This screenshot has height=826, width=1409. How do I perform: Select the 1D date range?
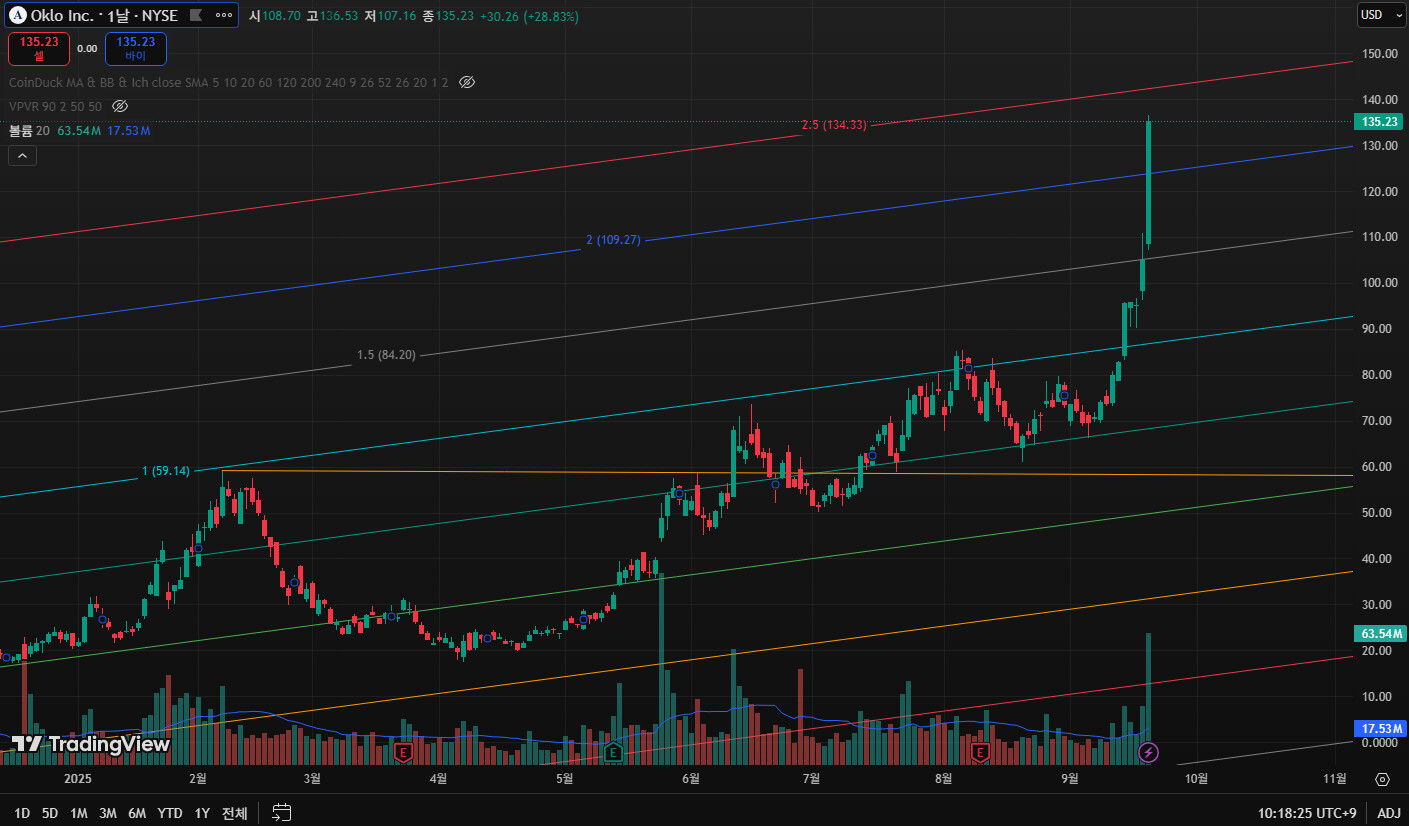tap(22, 814)
